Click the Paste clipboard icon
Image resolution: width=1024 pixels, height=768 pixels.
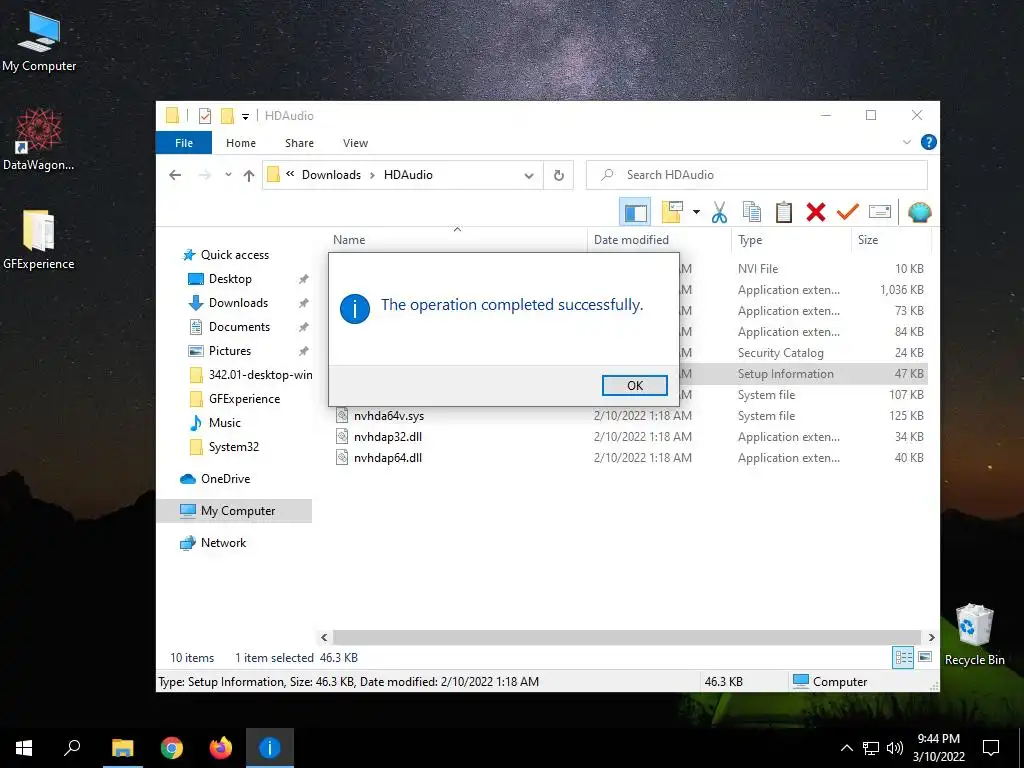[x=784, y=212]
